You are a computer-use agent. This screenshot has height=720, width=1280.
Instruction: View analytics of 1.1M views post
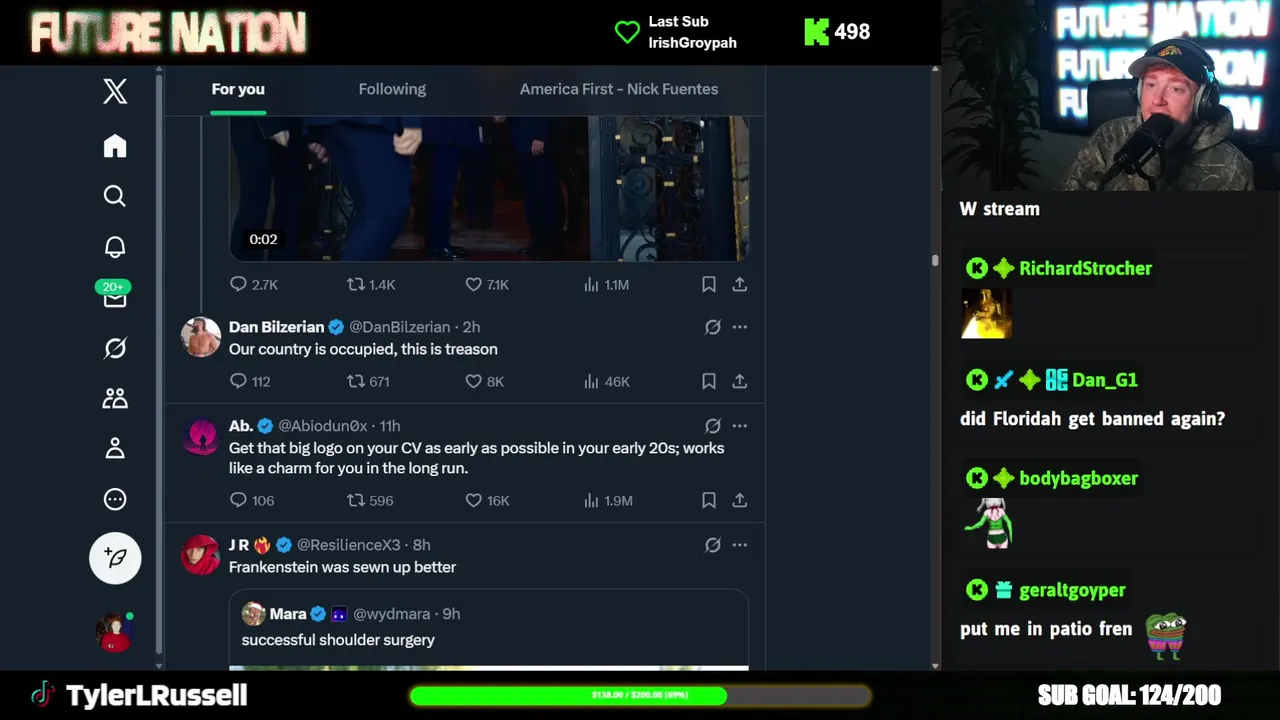(606, 285)
